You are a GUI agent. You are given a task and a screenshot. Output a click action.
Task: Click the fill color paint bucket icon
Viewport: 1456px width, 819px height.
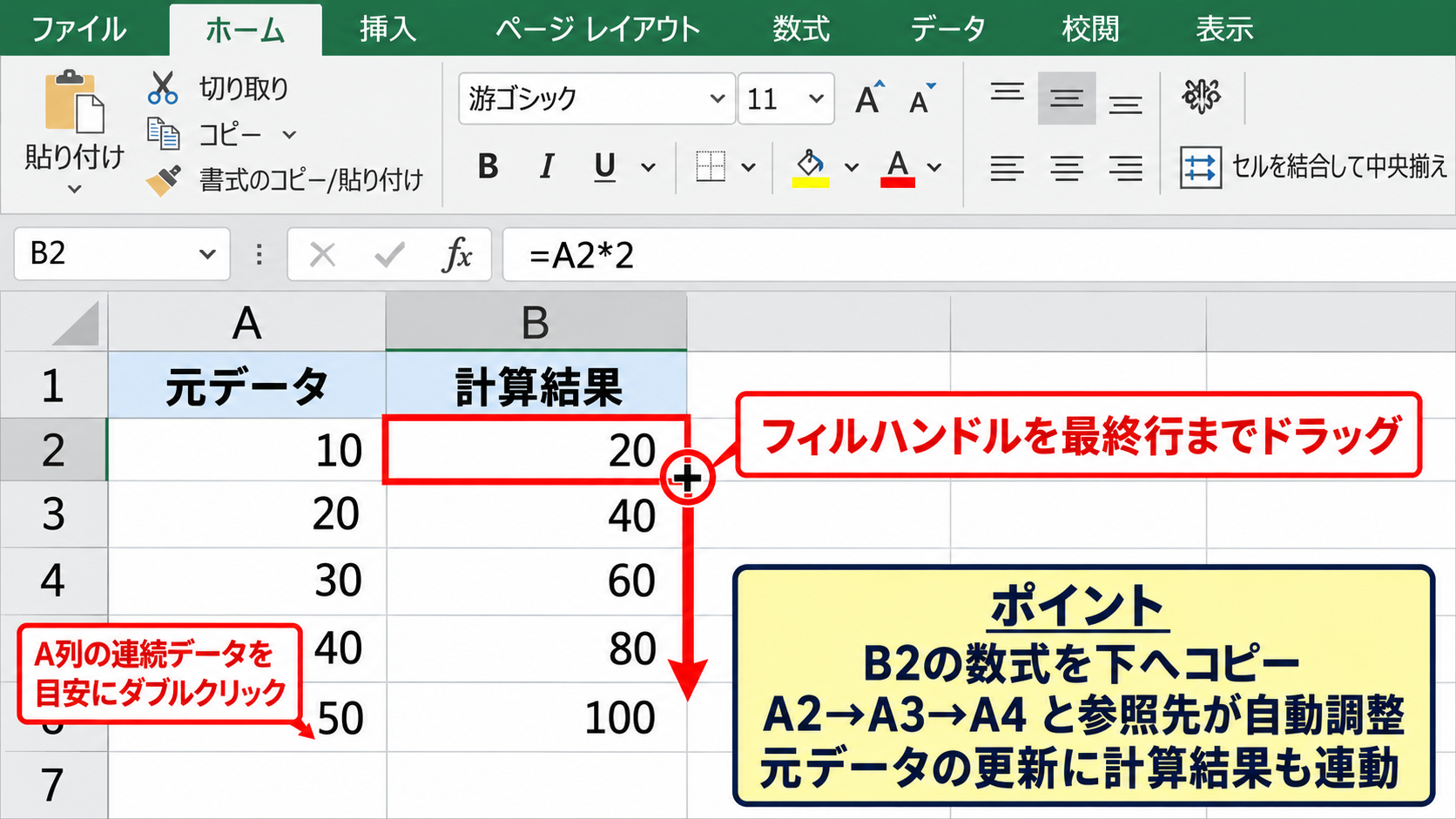click(810, 167)
